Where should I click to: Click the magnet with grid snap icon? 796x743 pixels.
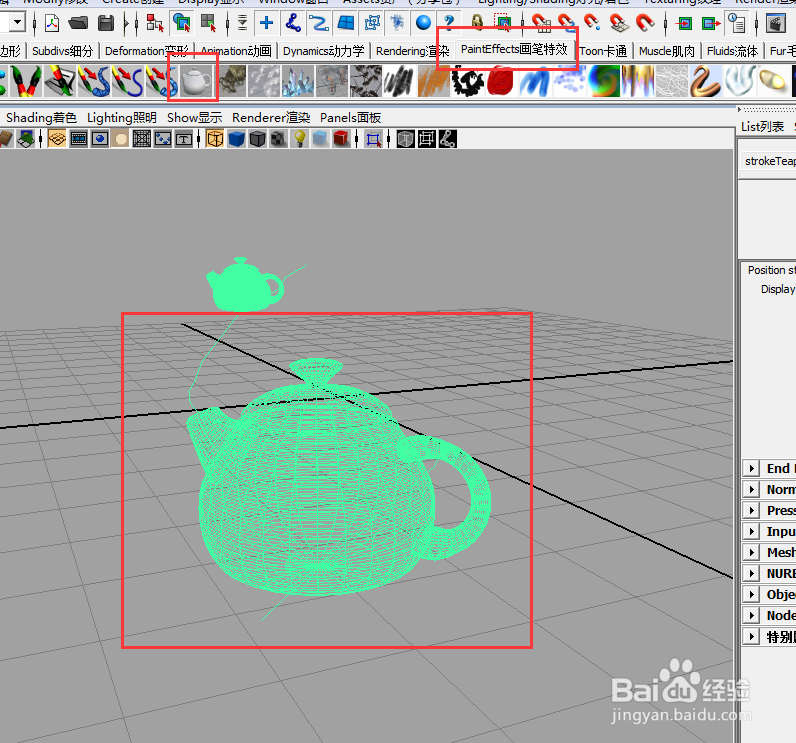click(x=541, y=23)
